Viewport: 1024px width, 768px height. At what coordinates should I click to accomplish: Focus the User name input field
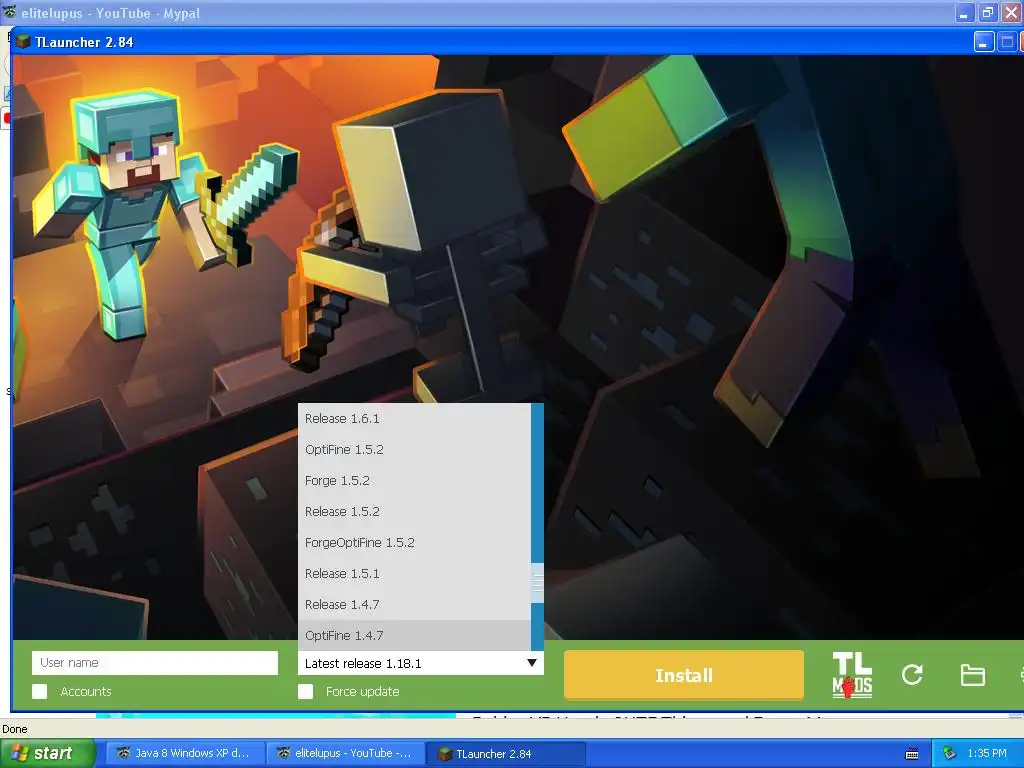click(155, 663)
